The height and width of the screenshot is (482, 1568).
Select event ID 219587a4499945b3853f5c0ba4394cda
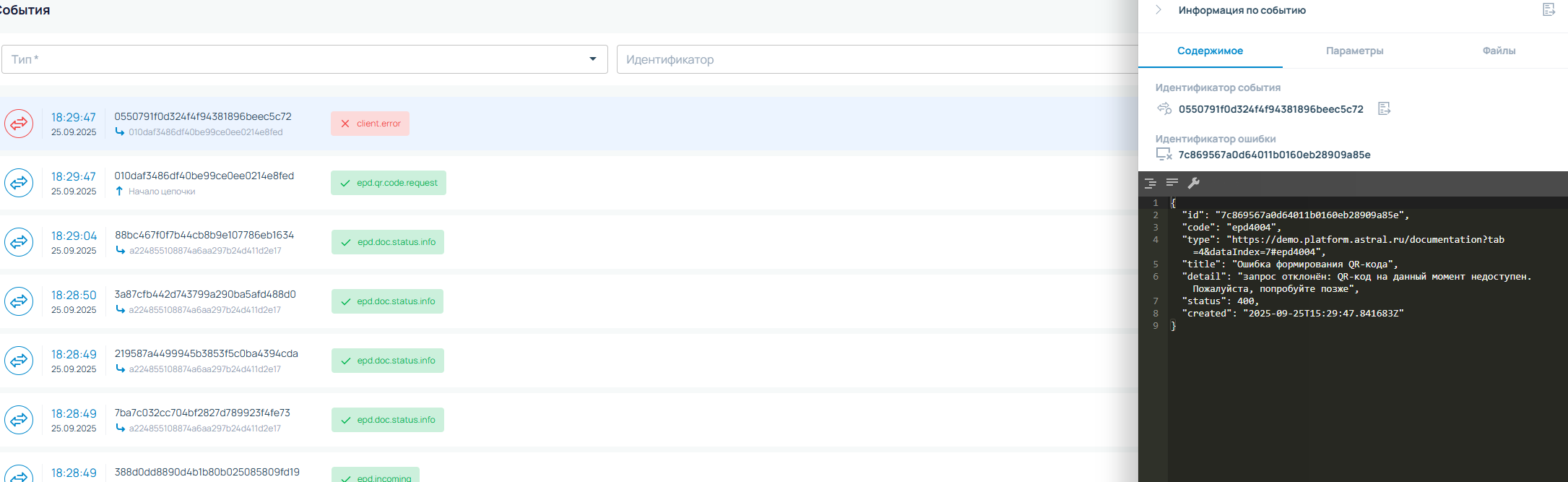coord(207,353)
